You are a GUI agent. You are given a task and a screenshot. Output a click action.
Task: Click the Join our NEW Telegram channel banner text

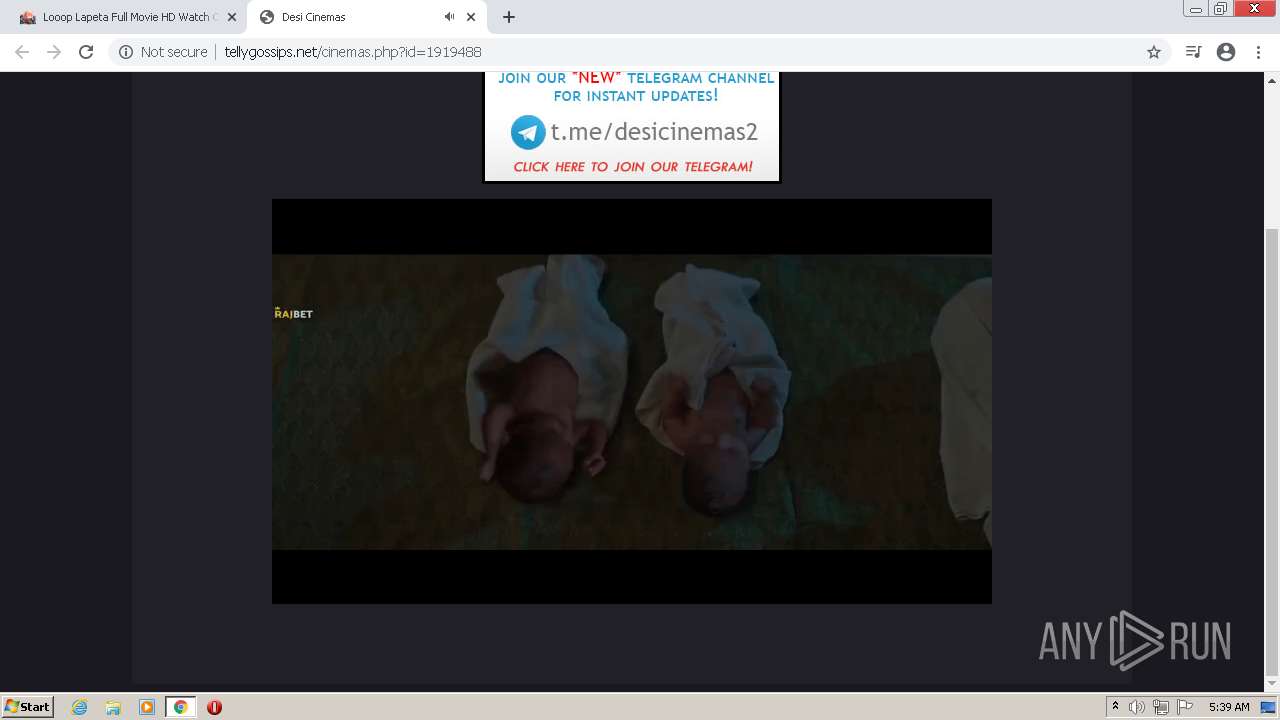tap(636, 87)
